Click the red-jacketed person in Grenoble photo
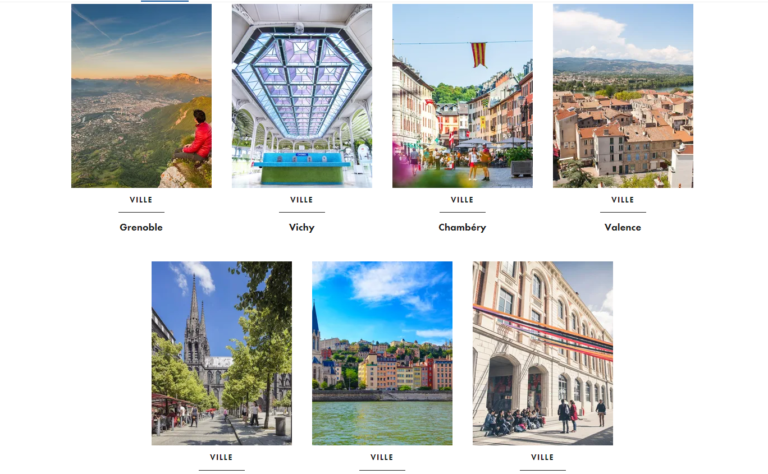Viewport: 768px width, 474px height. (195, 137)
